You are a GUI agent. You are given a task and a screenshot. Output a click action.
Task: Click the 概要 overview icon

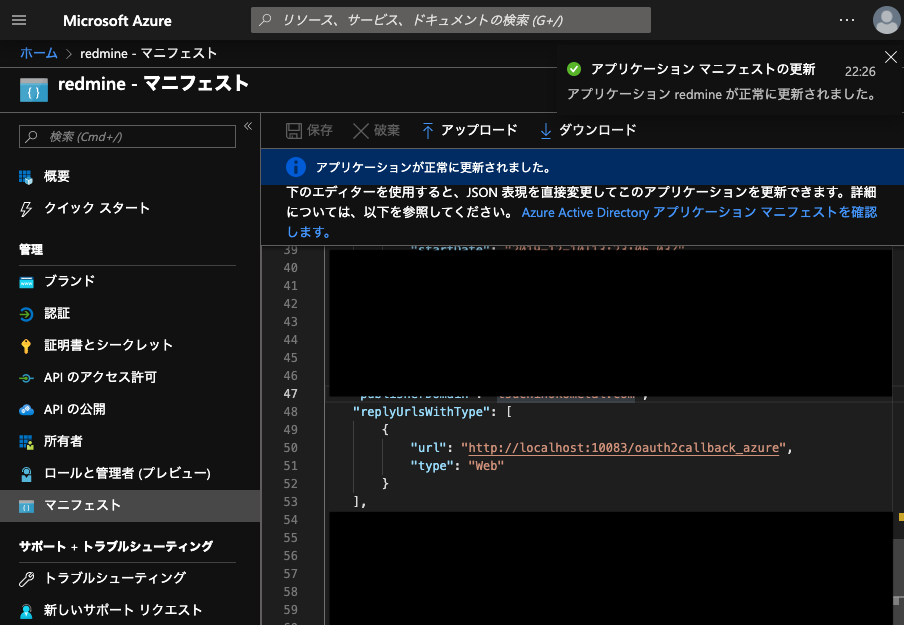point(26,177)
